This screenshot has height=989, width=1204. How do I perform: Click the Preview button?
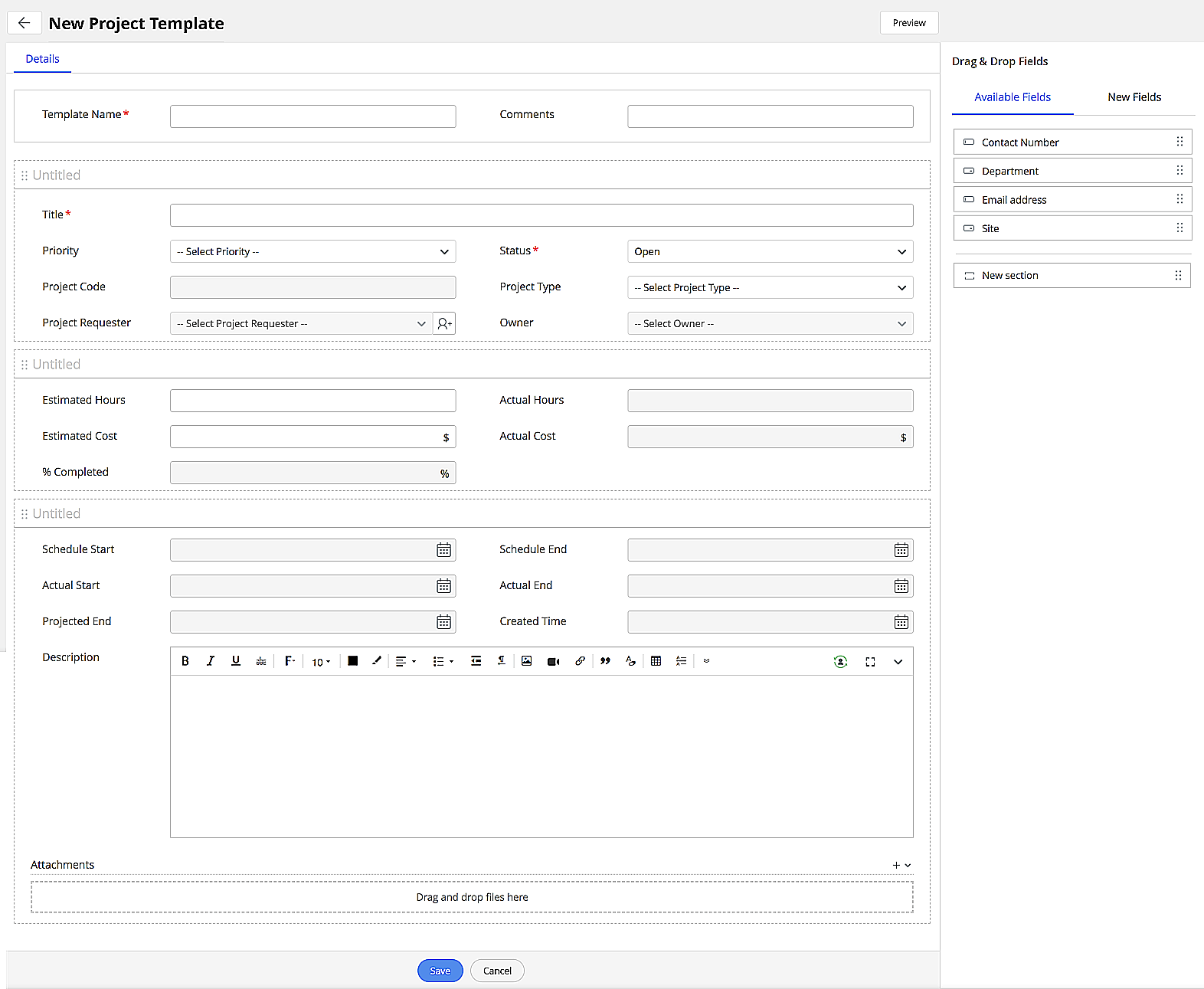[909, 23]
